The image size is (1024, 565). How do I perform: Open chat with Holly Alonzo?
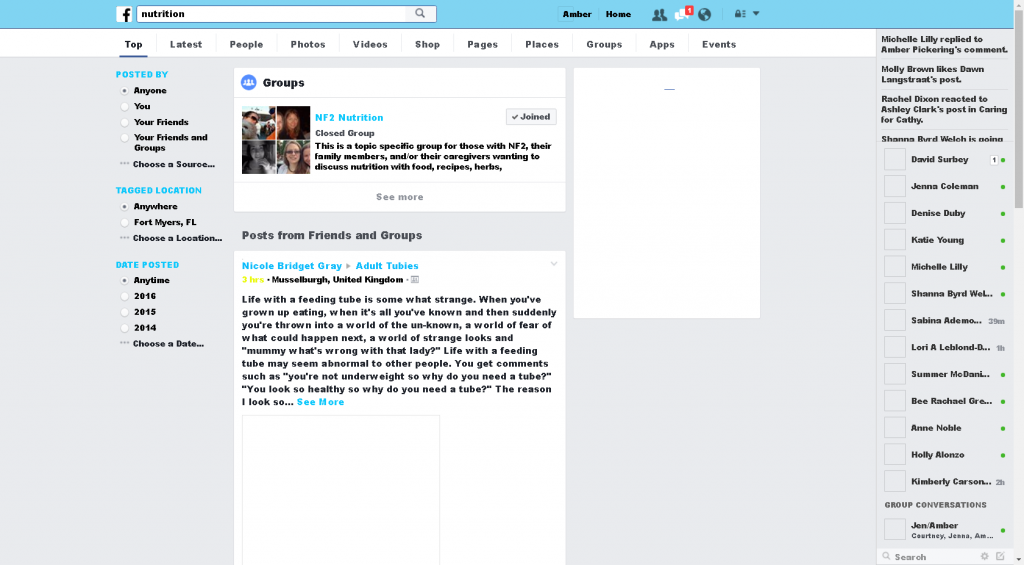click(944, 455)
